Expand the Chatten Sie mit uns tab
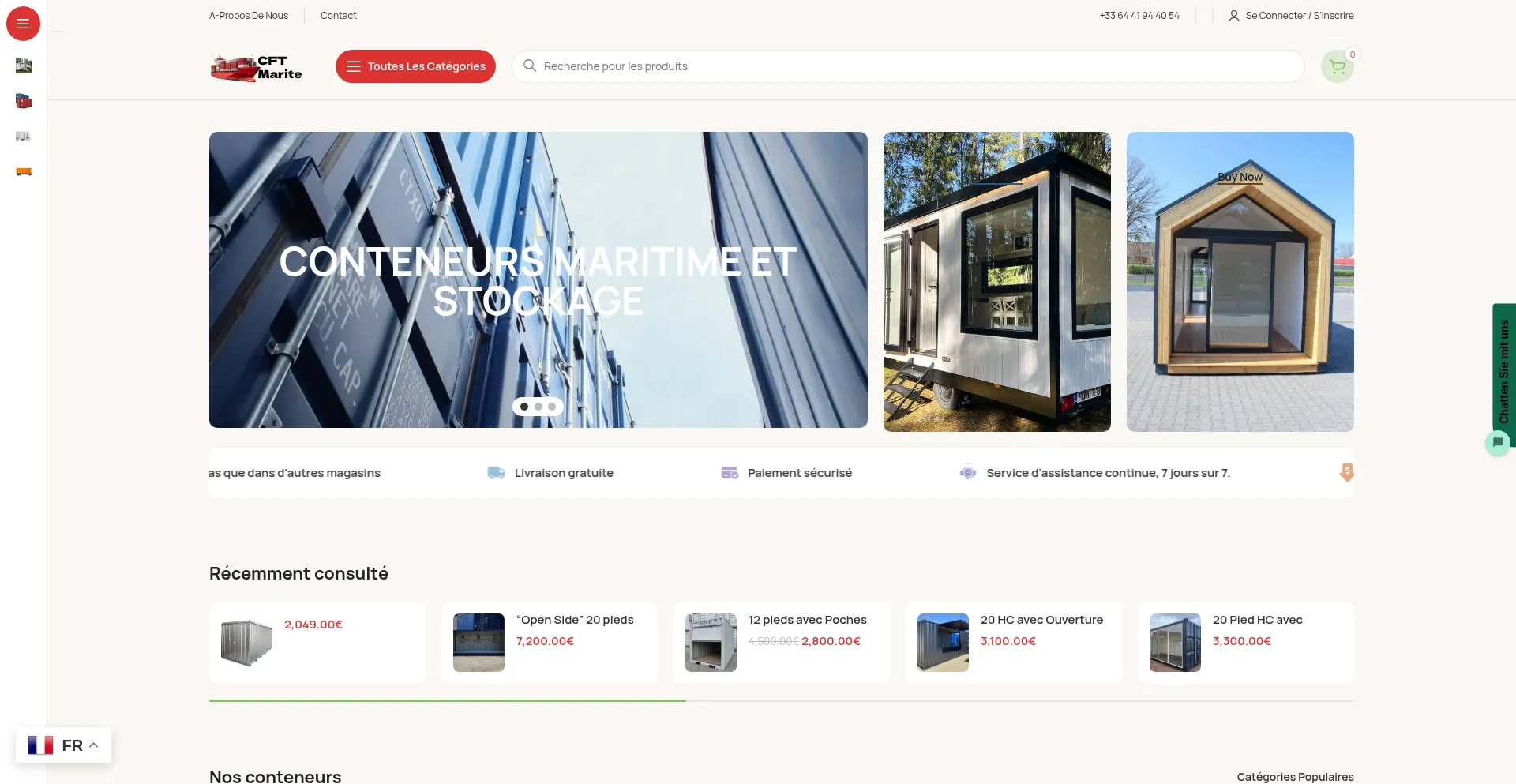The width and height of the screenshot is (1516, 784). pyautogui.click(x=1504, y=371)
